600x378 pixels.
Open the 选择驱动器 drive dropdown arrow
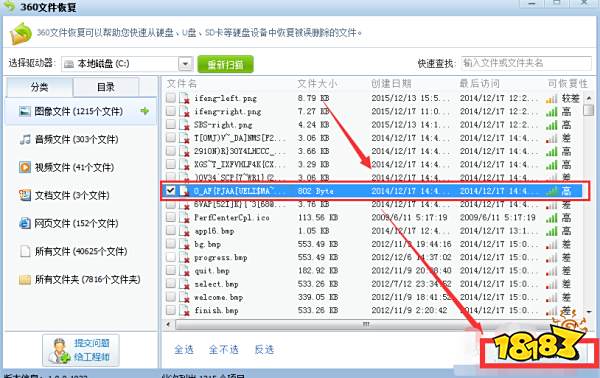pyautogui.click(x=186, y=64)
